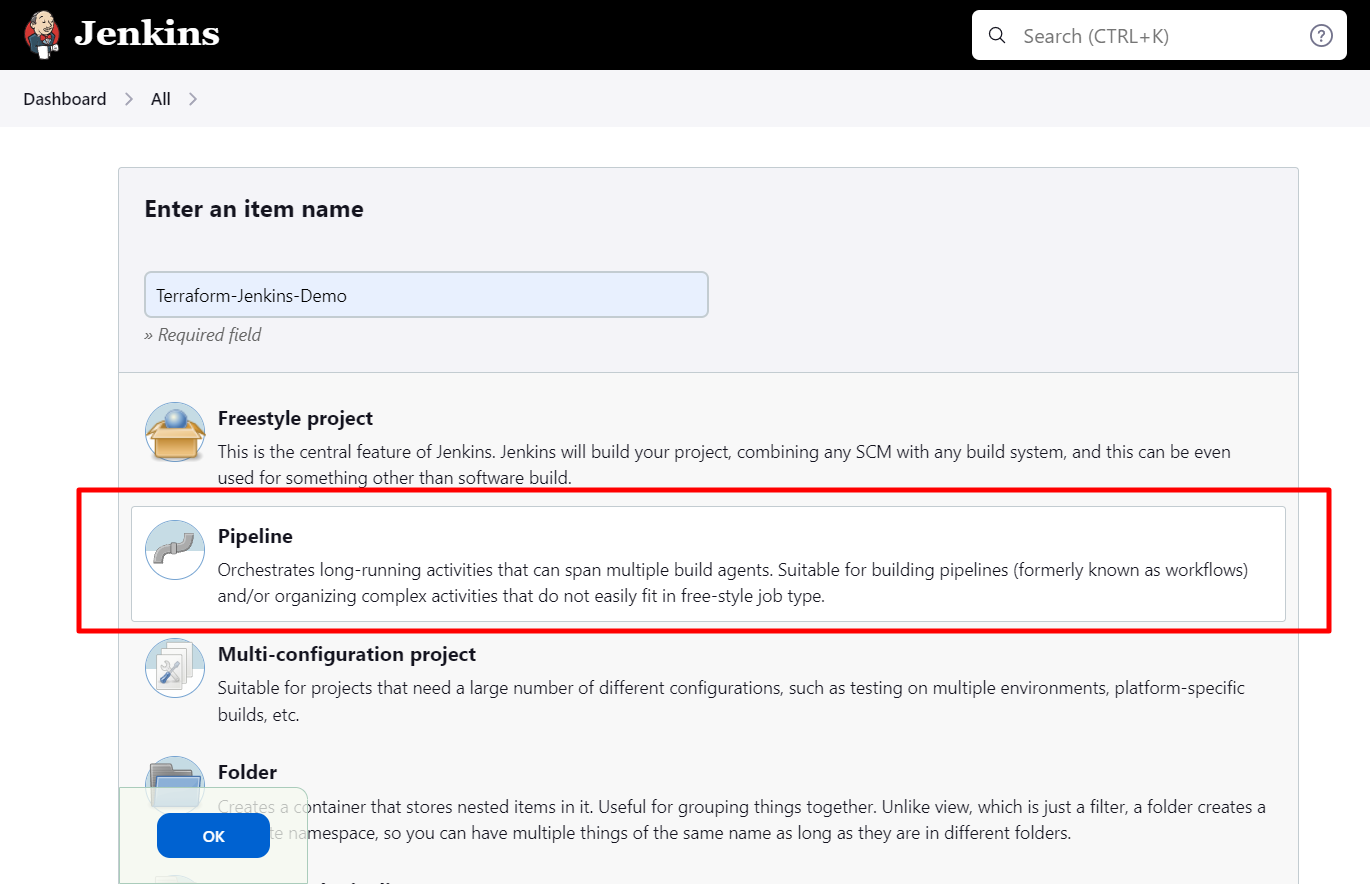Go to Dashboard breadcrumb
The width and height of the screenshot is (1370, 890).
pos(65,99)
